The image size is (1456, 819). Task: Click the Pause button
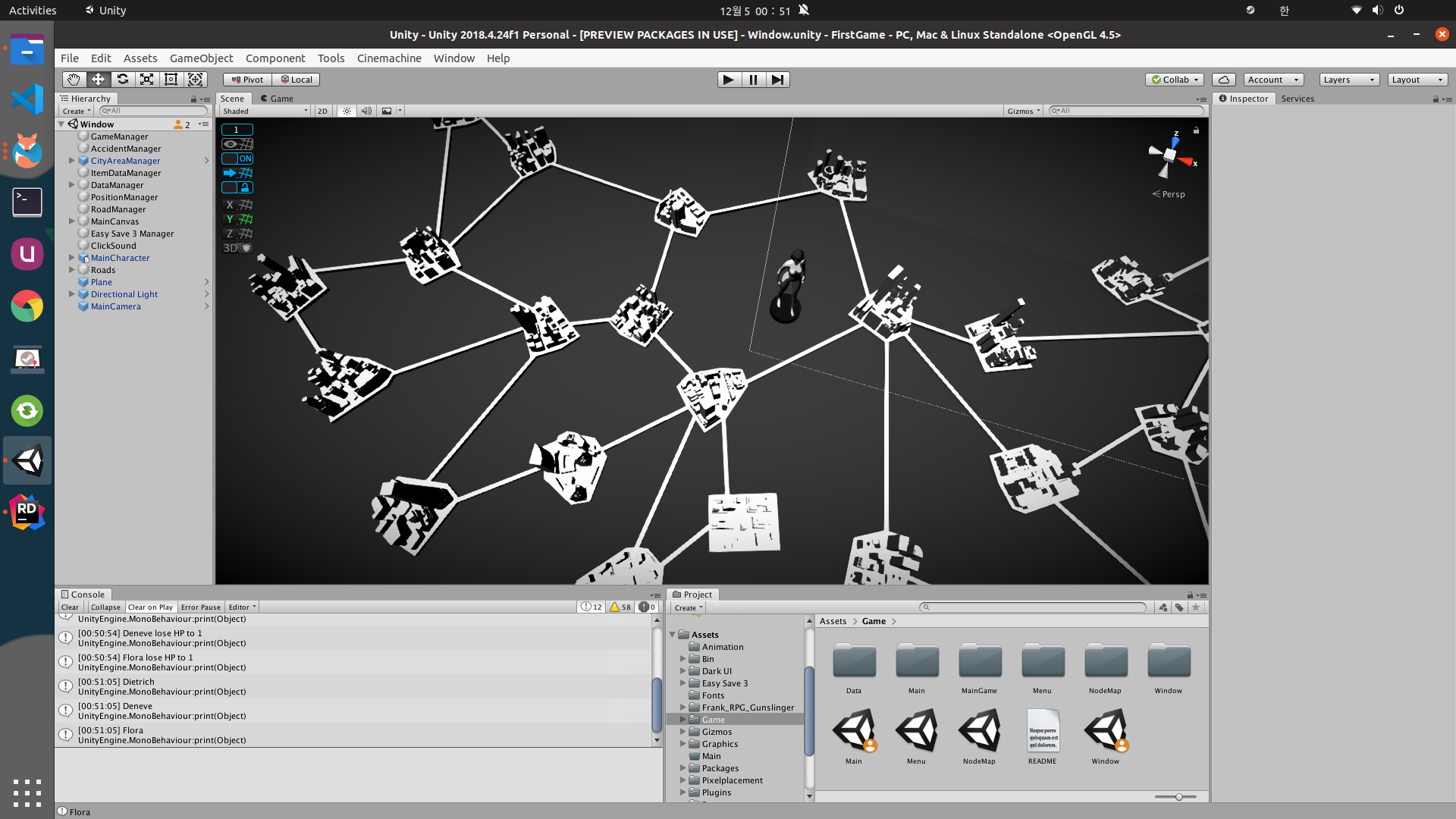[753, 80]
